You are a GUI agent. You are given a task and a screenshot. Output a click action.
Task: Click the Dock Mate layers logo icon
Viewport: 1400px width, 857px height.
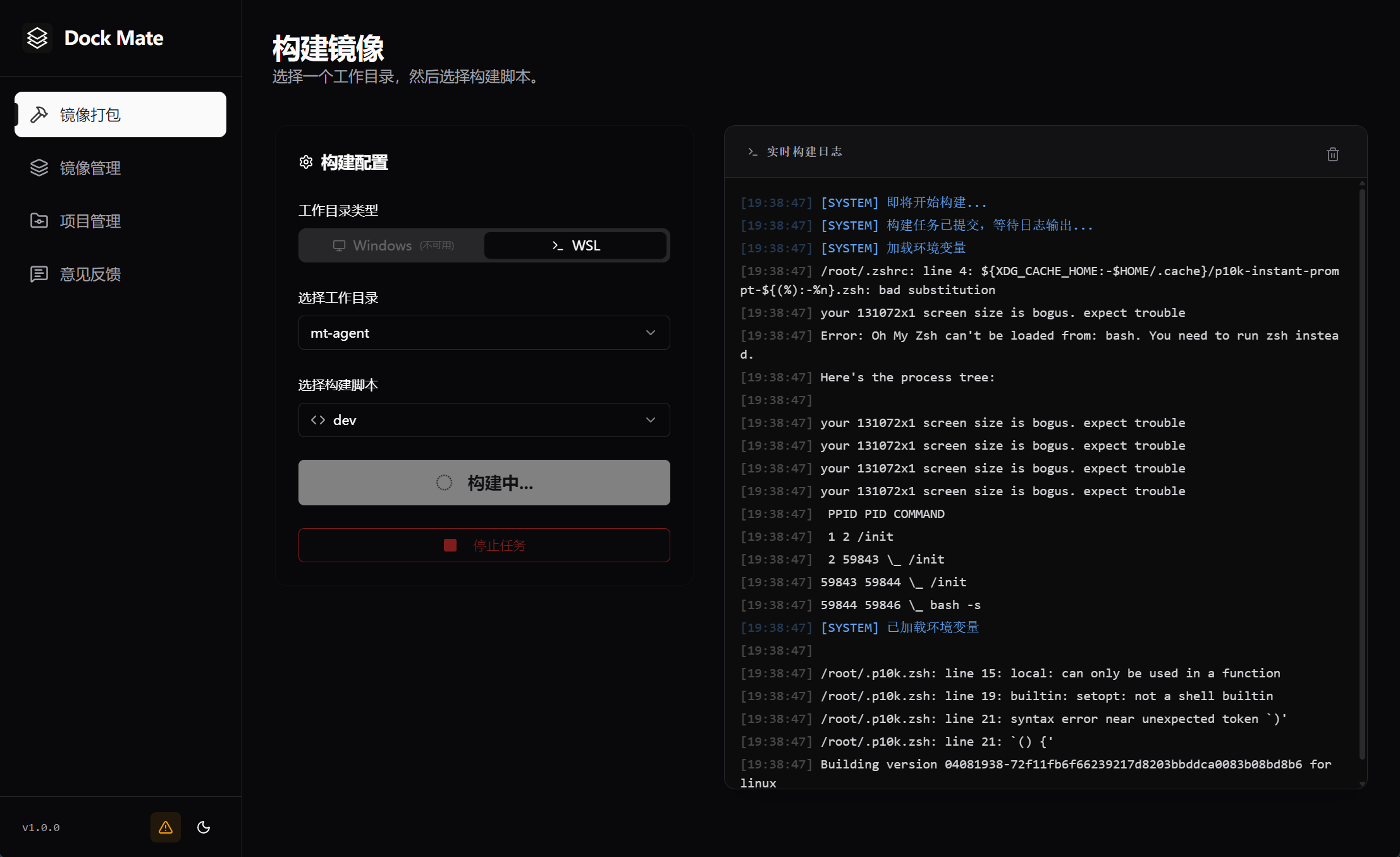pyautogui.click(x=37, y=38)
